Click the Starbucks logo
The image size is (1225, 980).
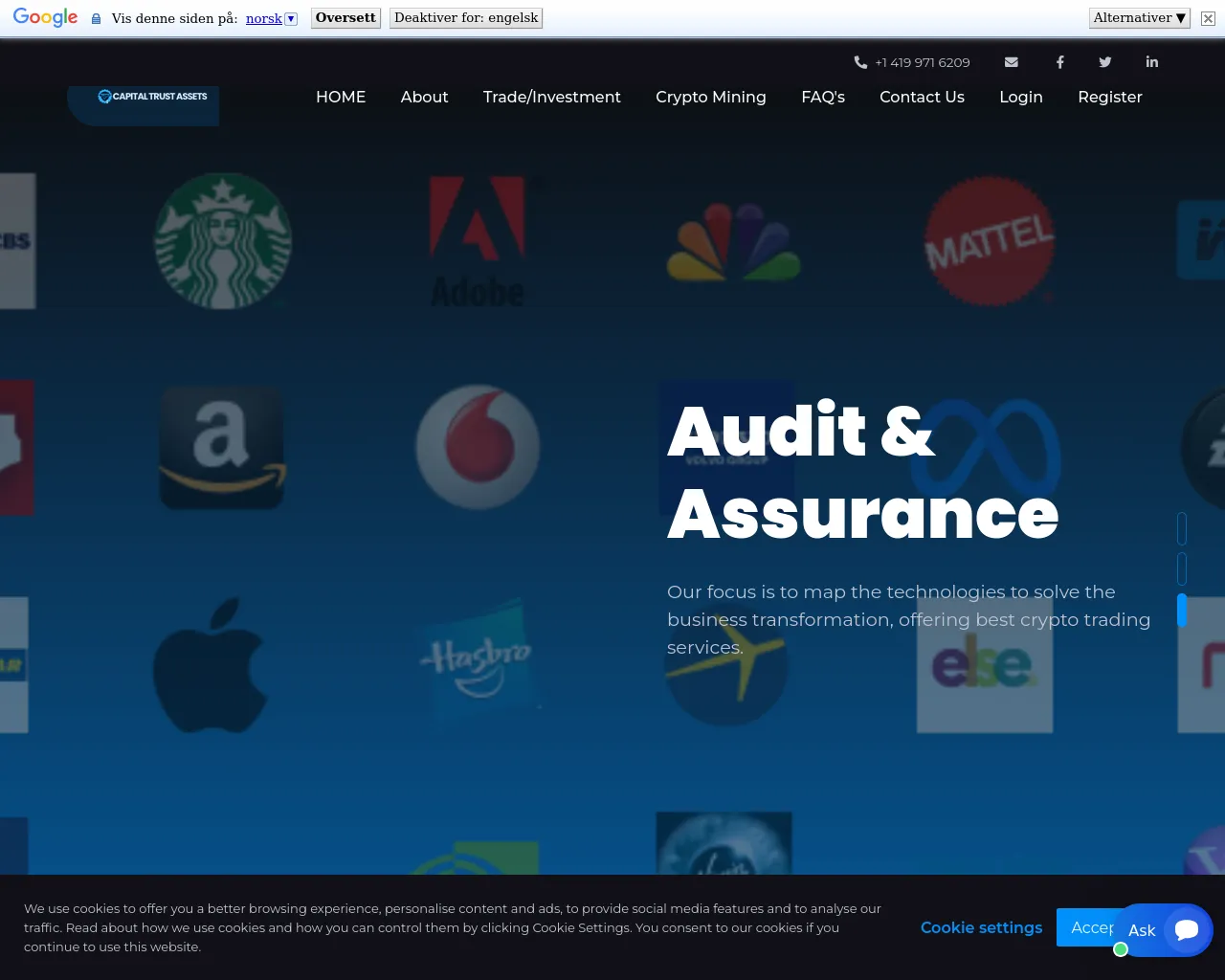pyautogui.click(x=223, y=241)
